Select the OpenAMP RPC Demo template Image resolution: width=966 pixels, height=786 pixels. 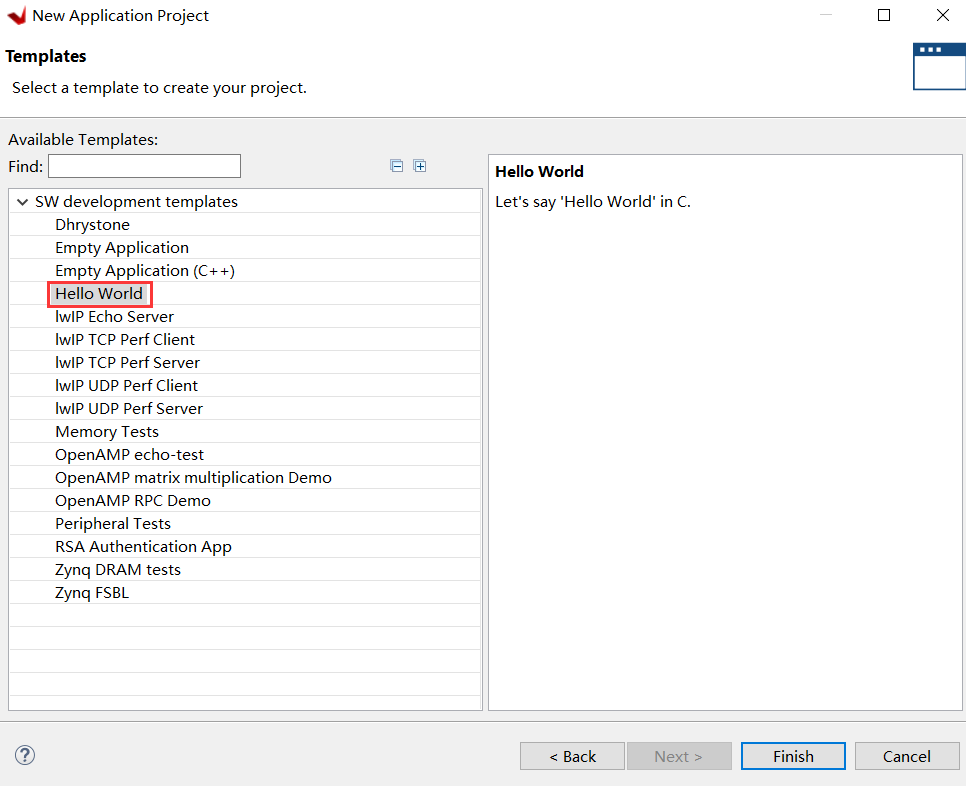pyautogui.click(x=133, y=501)
